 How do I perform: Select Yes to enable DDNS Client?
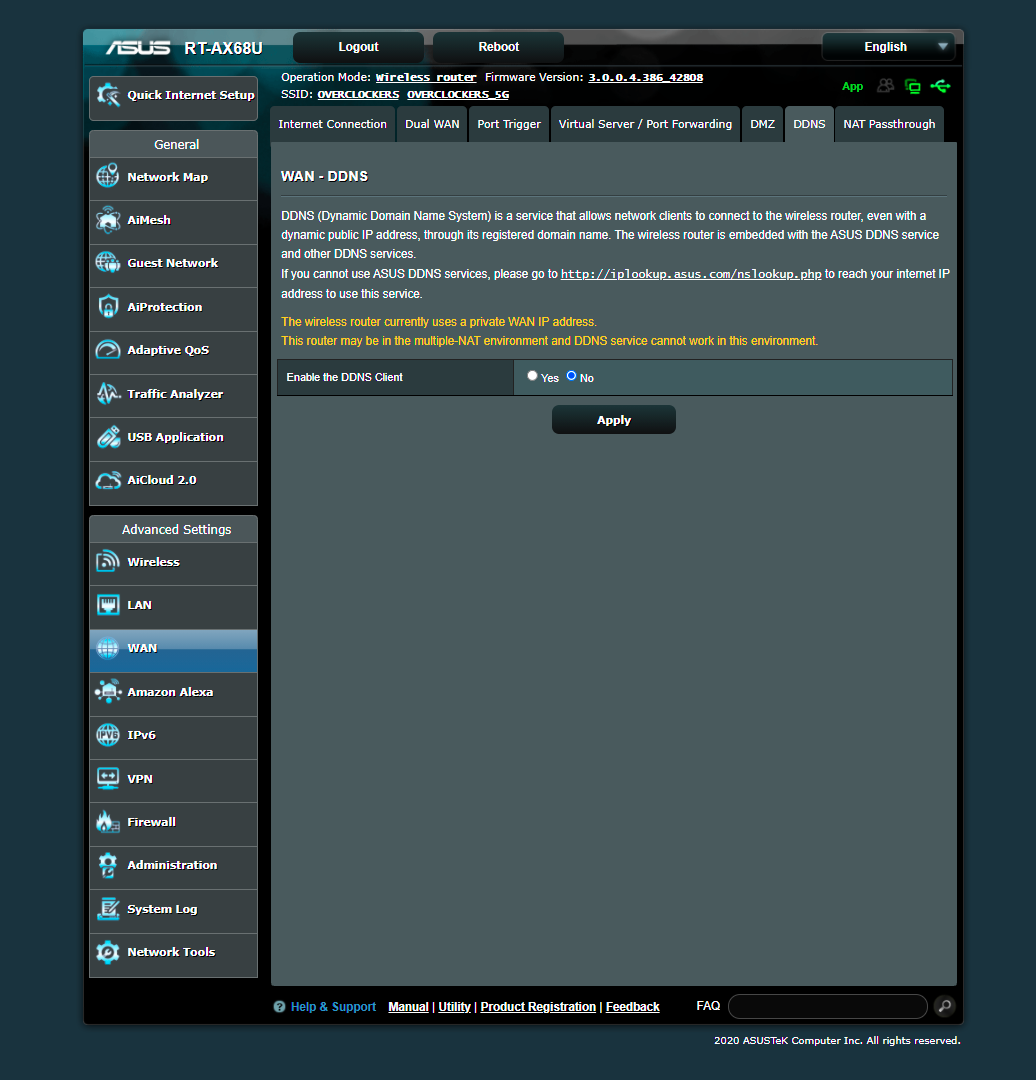click(x=532, y=376)
